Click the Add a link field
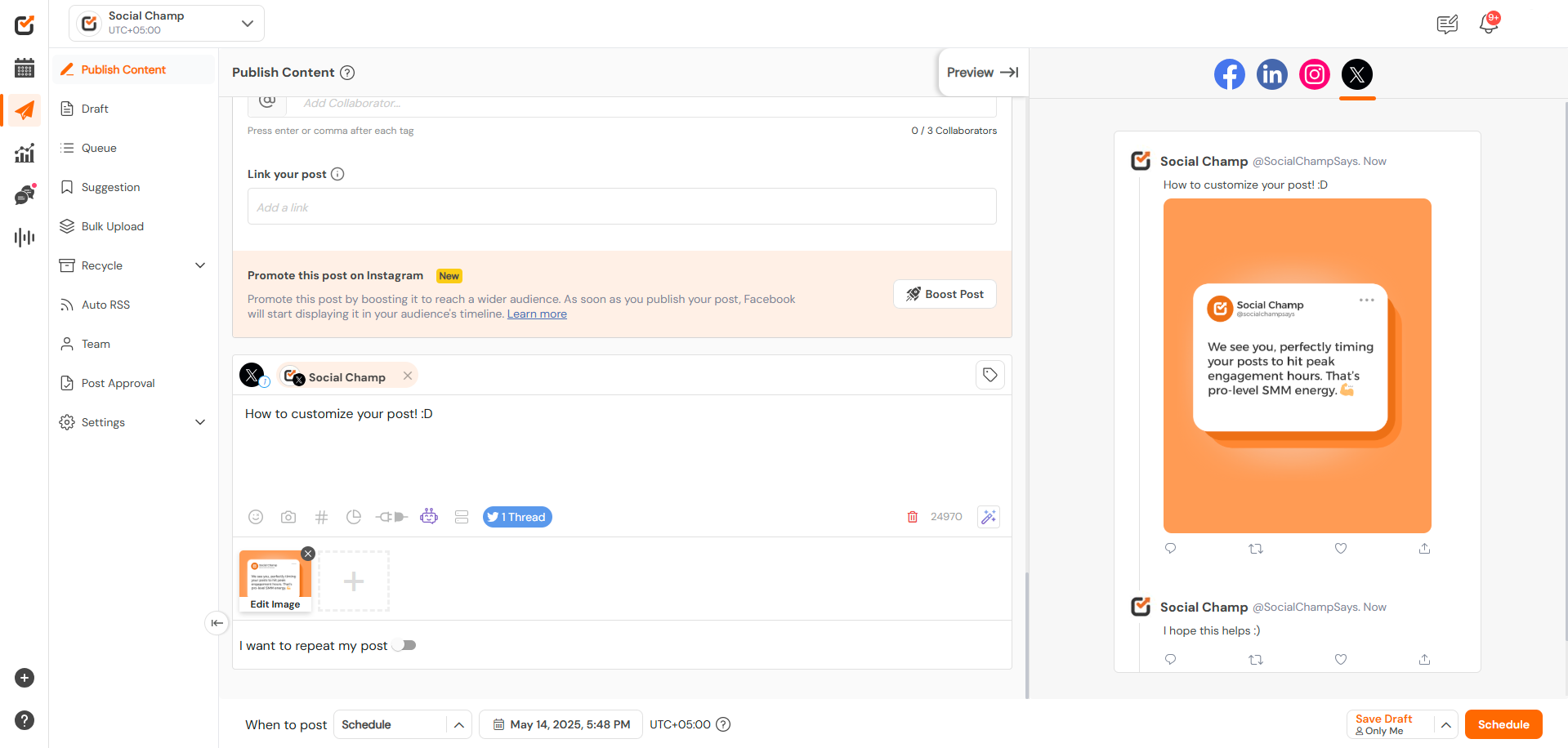This screenshot has height=748, width=1568. [622, 207]
